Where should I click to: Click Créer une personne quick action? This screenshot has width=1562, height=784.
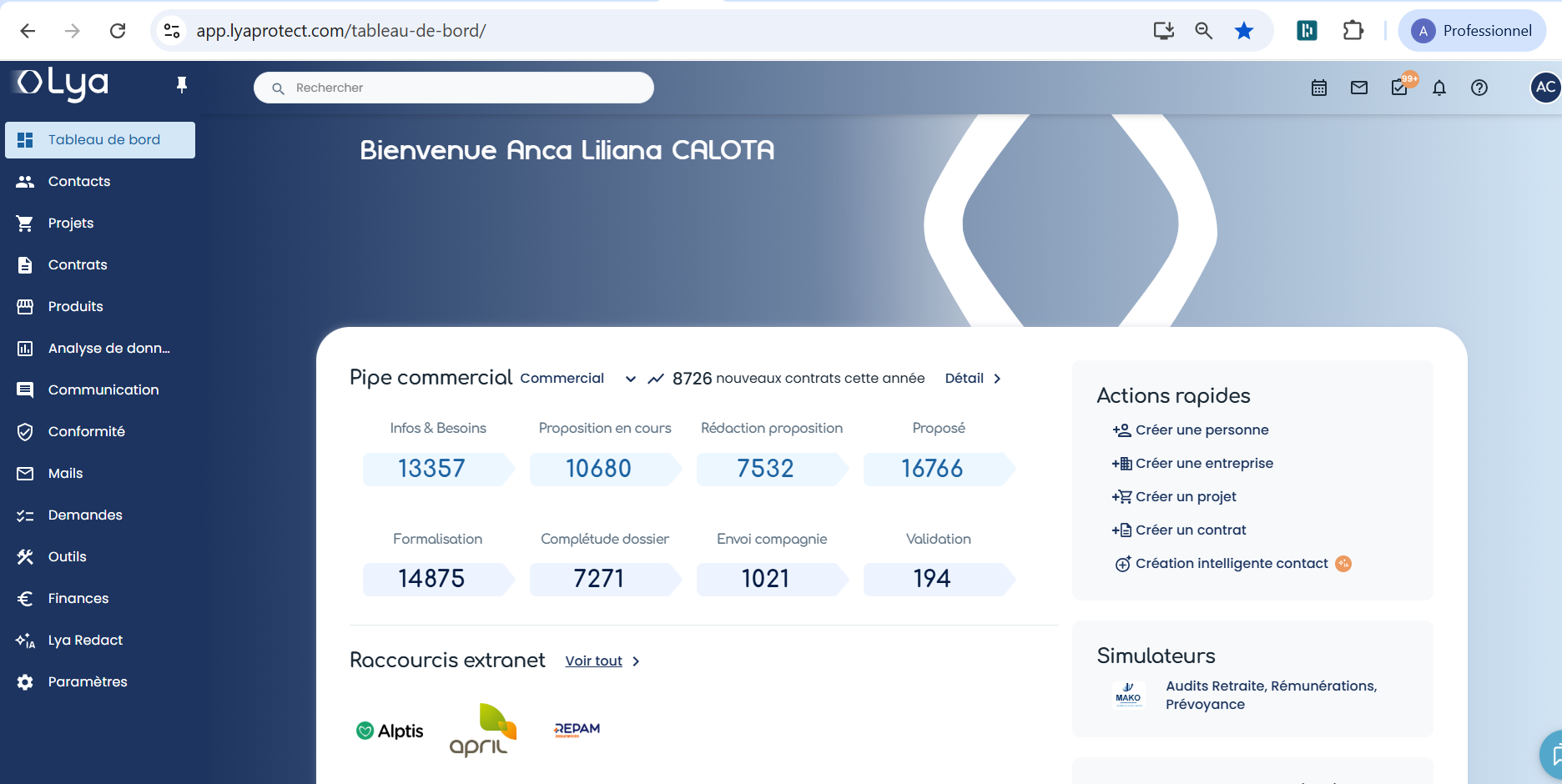click(x=1201, y=430)
